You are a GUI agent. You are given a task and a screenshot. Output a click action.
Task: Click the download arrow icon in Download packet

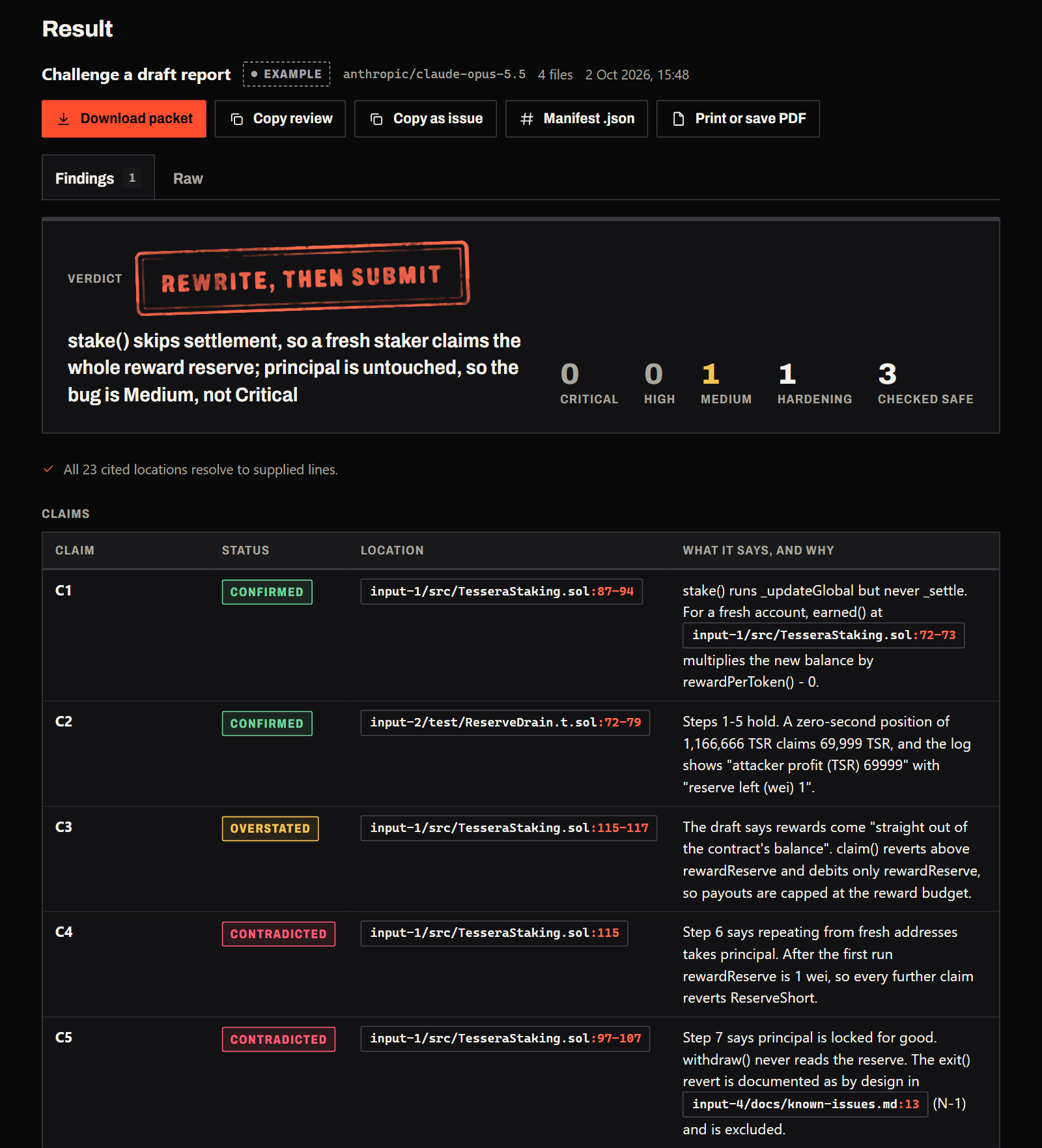coord(63,119)
